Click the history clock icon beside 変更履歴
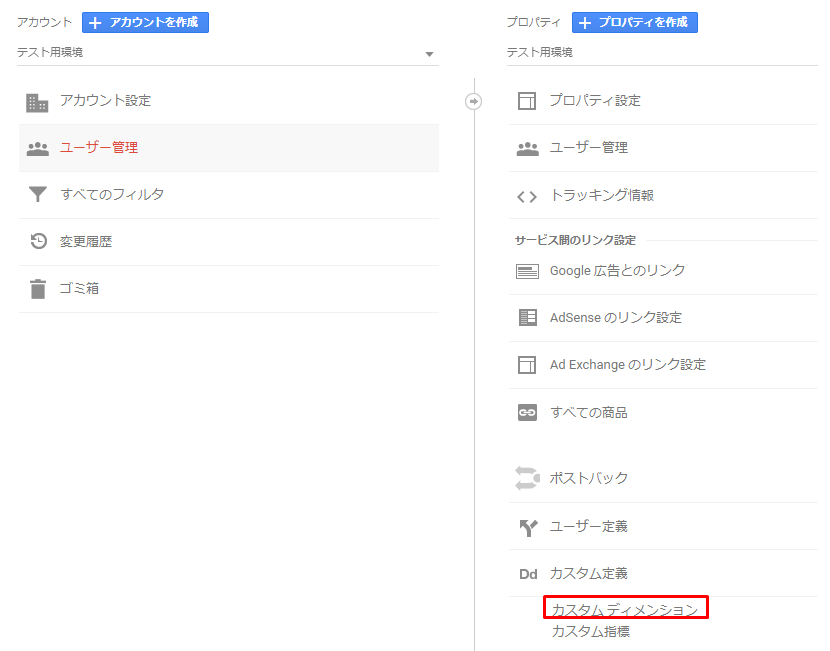 pos(38,241)
